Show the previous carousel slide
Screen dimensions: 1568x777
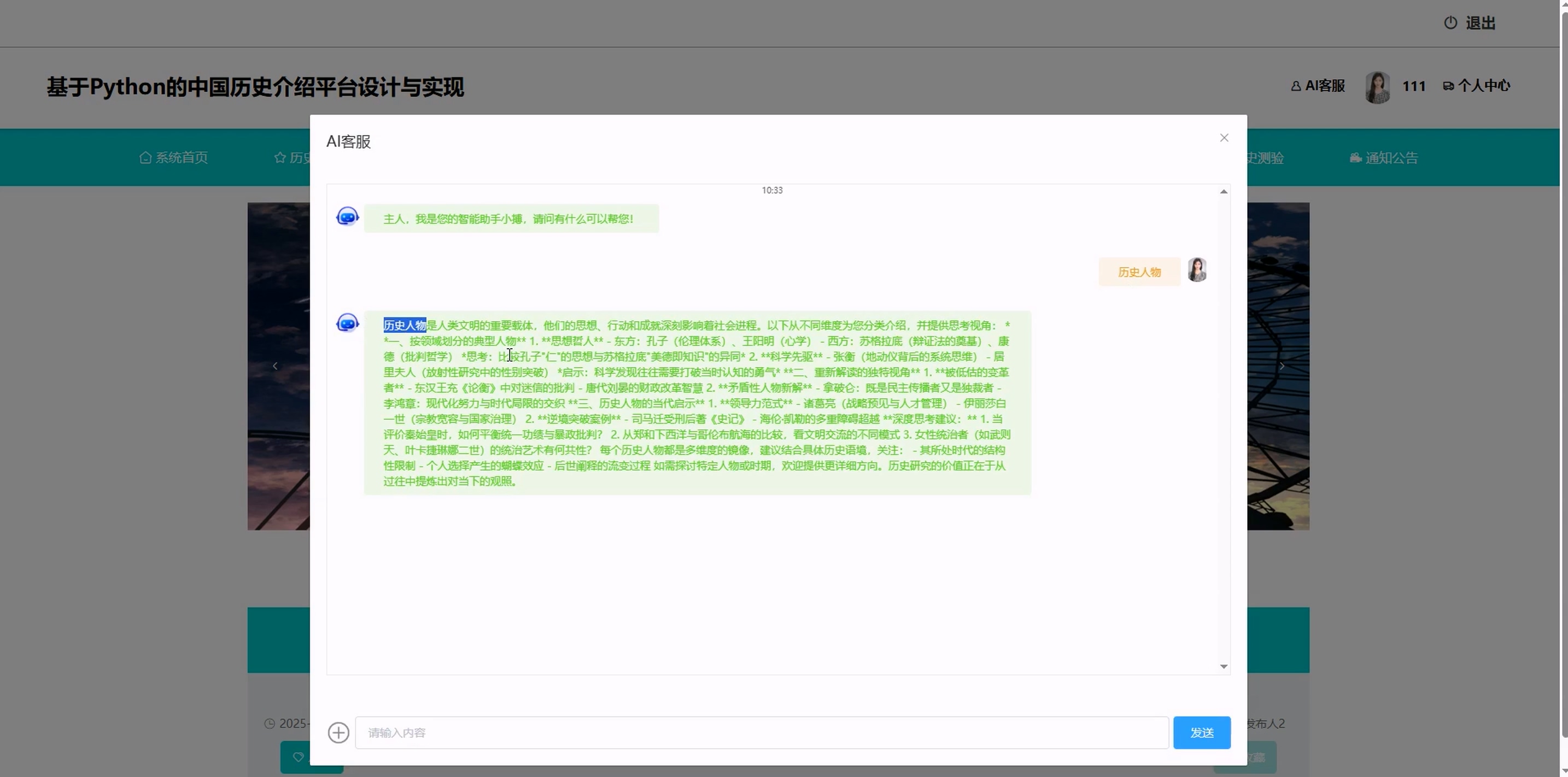[275, 366]
